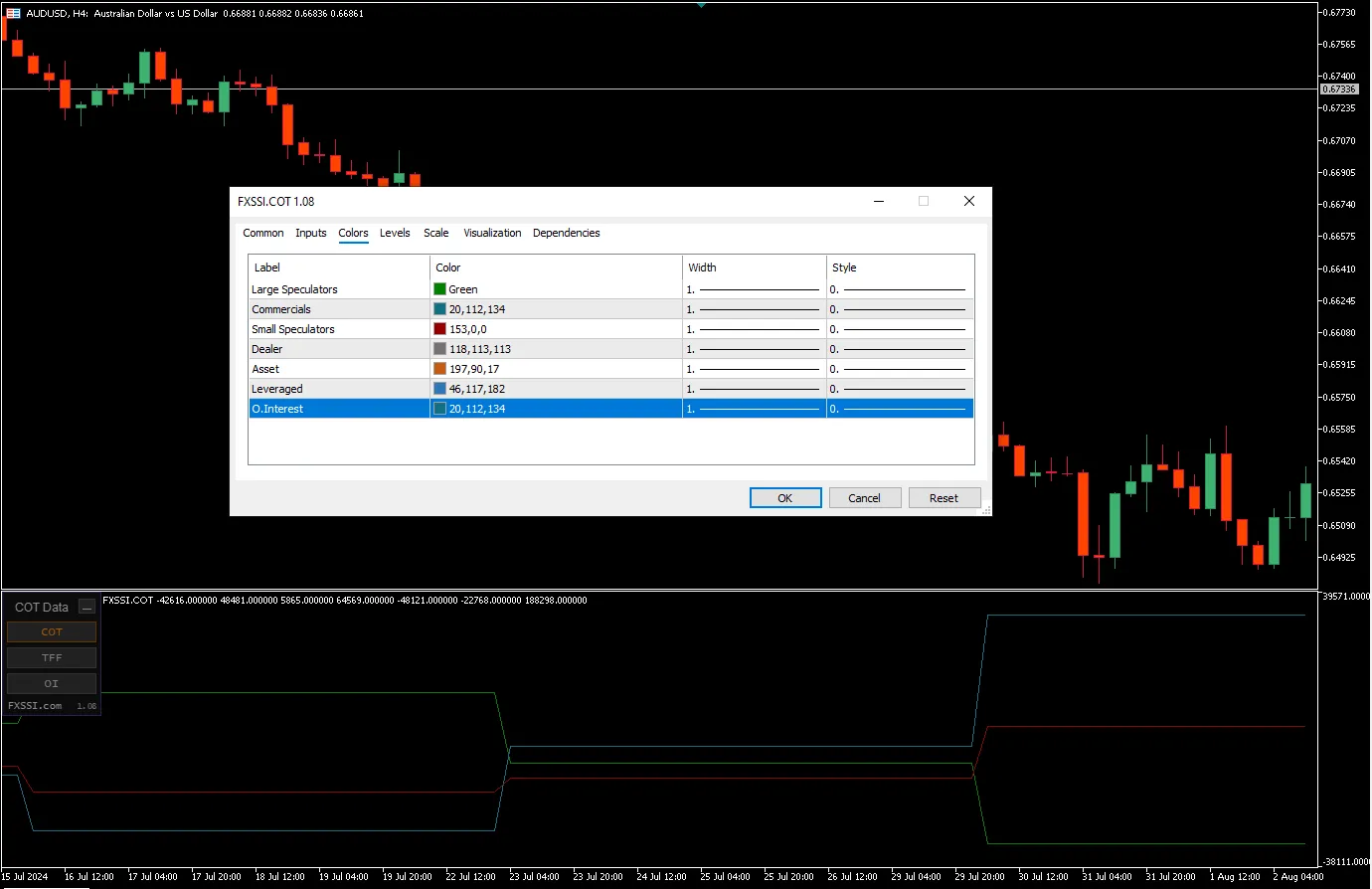Viewport: 1372px width, 889px height.
Task: Open the Visualization tab
Action: coord(492,233)
